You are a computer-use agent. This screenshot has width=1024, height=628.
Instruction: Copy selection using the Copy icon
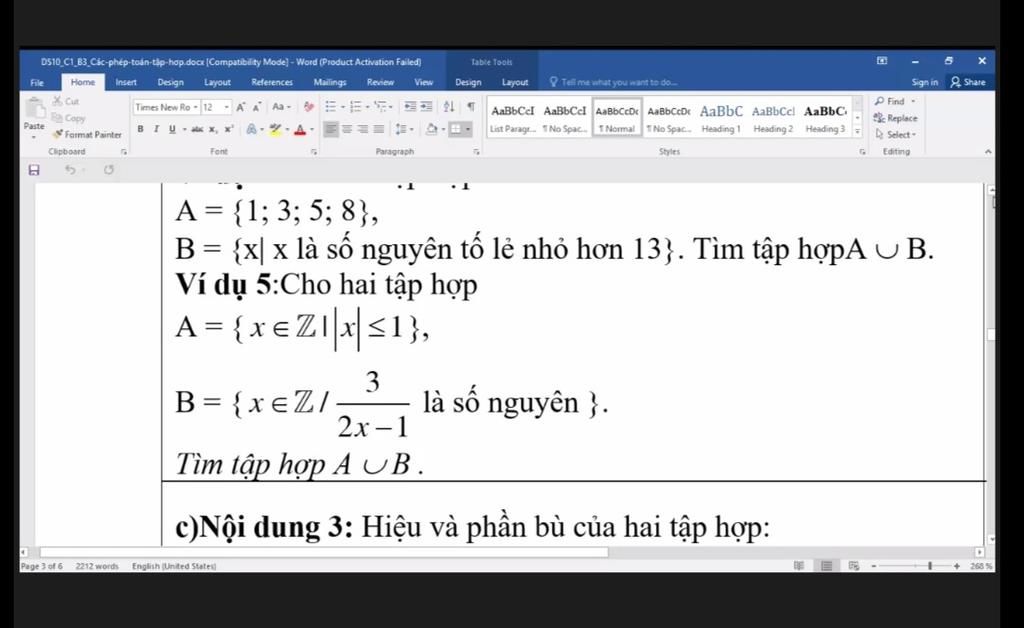click(69, 118)
